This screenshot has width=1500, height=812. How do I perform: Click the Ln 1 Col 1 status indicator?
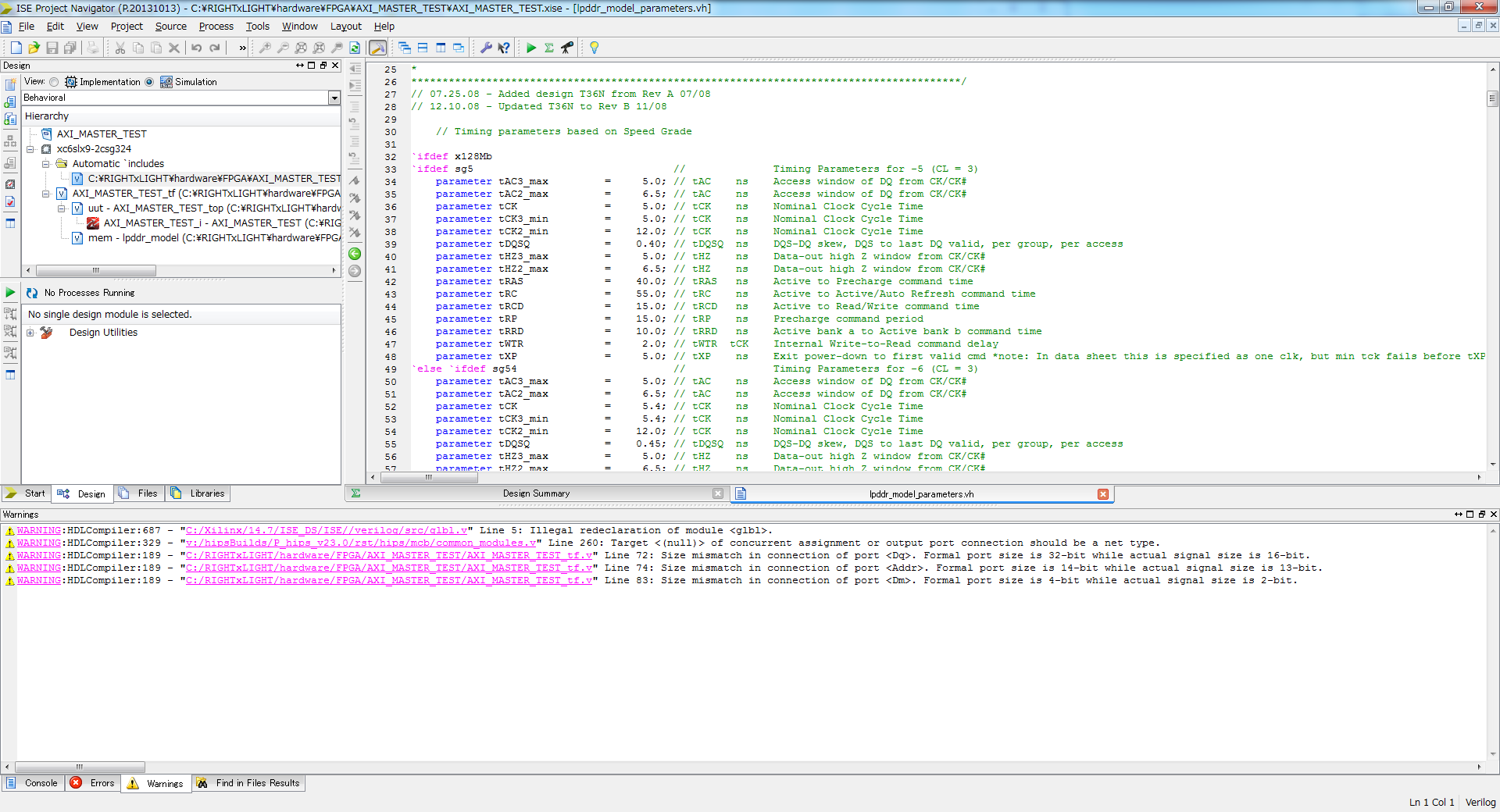pyautogui.click(x=1431, y=803)
